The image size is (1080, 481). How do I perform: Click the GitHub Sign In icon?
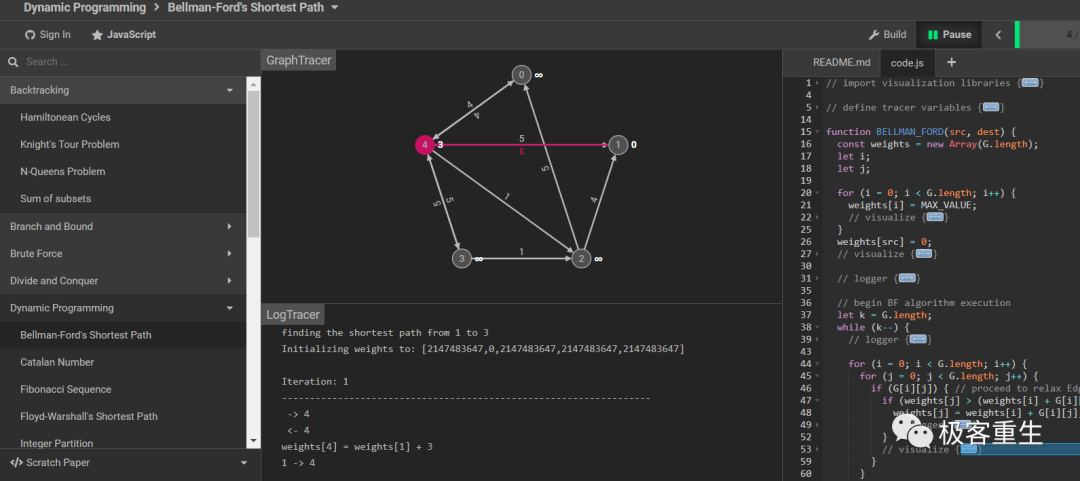click(x=30, y=34)
